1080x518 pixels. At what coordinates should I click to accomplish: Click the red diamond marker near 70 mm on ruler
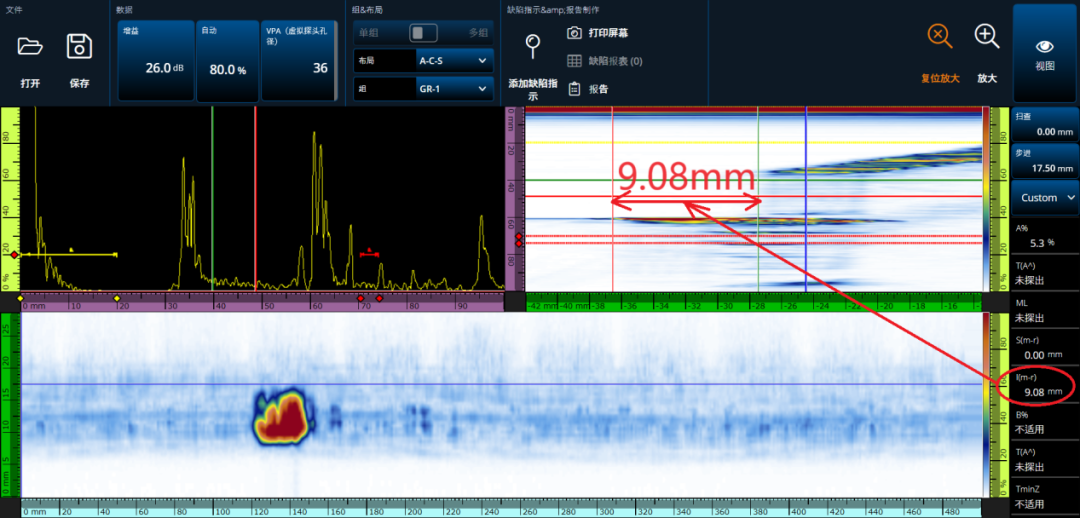coord(360,298)
